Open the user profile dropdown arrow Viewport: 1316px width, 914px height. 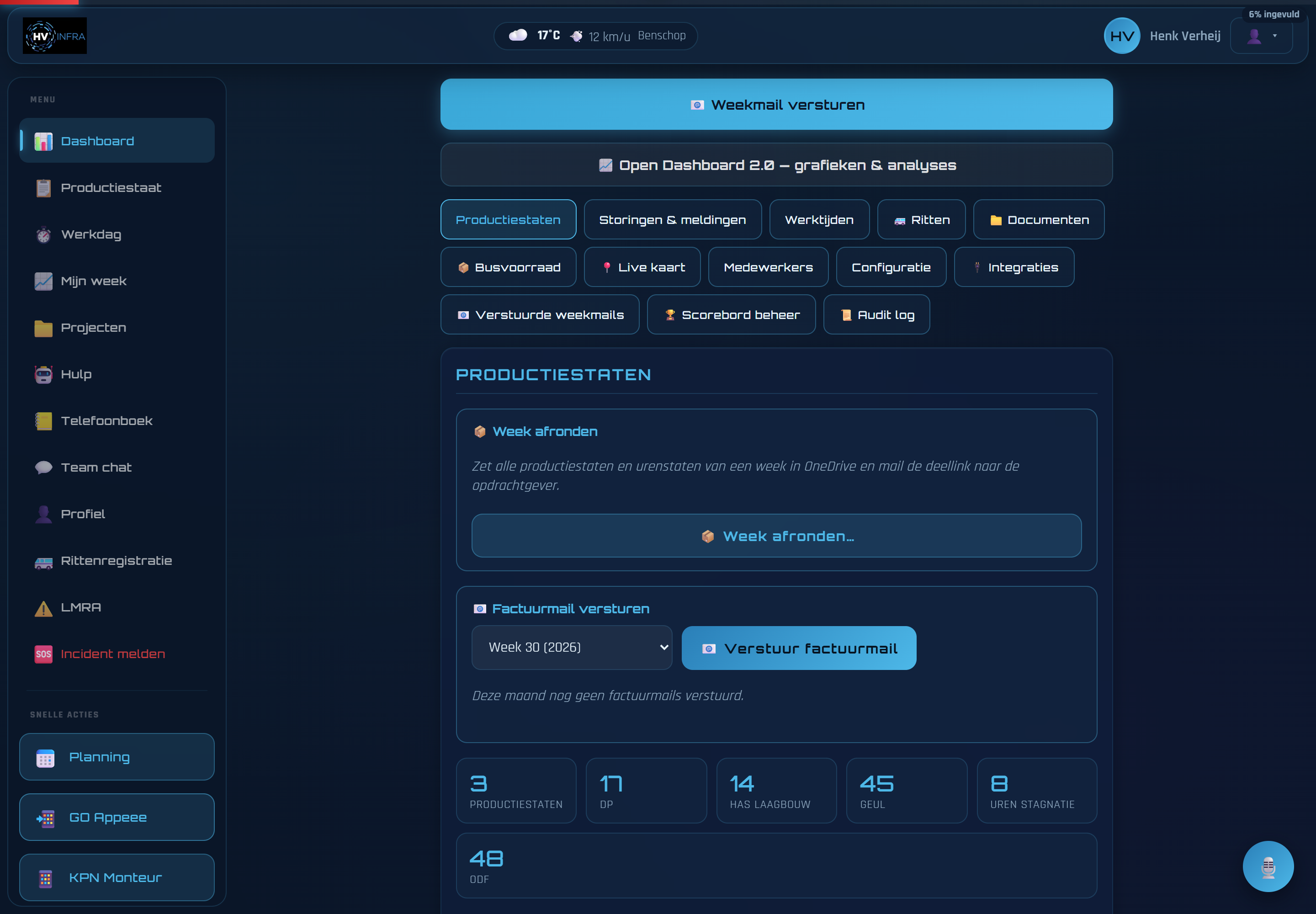point(1274,36)
